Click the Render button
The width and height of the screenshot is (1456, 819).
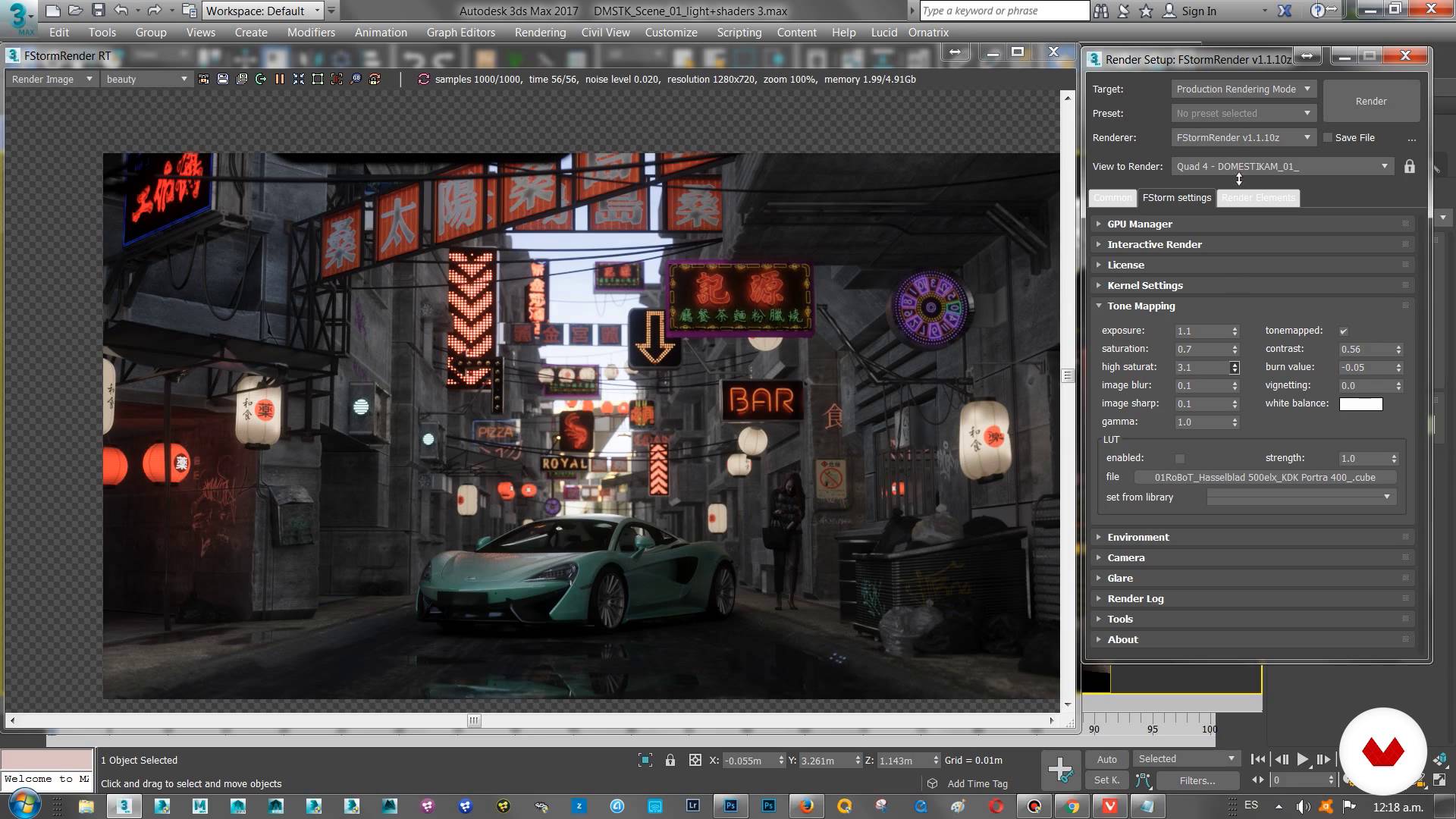(x=1371, y=102)
